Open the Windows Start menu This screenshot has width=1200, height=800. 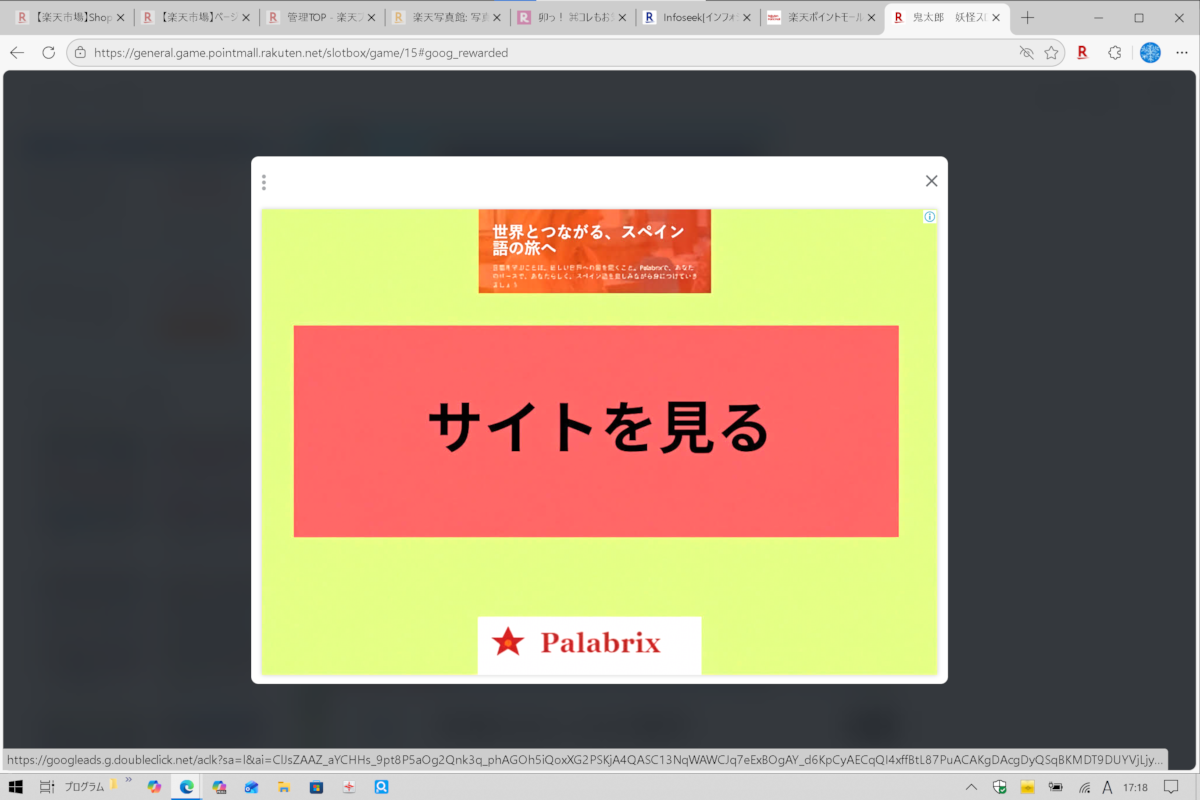pyautogui.click(x=16, y=787)
